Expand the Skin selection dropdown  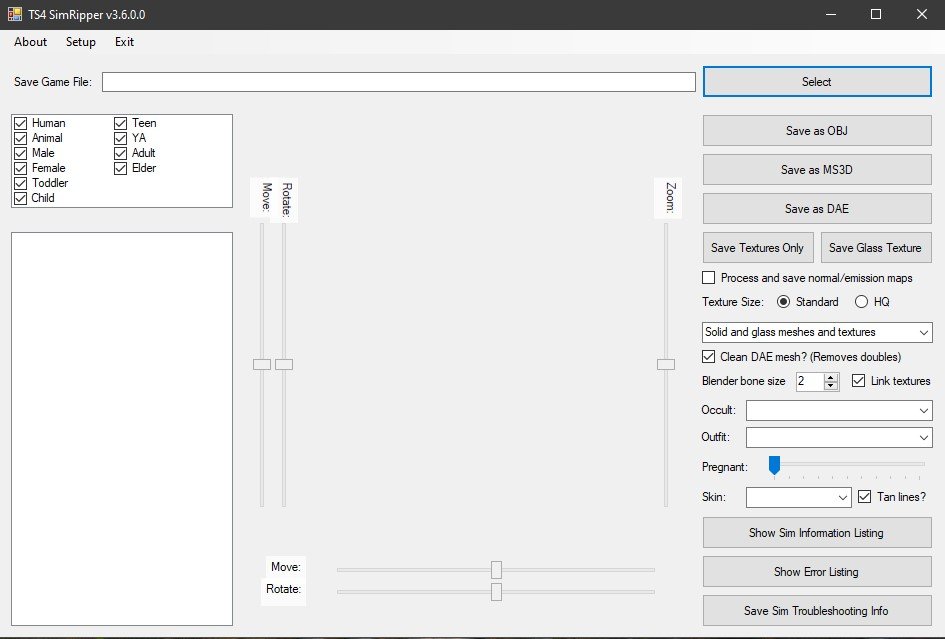pyautogui.click(x=841, y=497)
